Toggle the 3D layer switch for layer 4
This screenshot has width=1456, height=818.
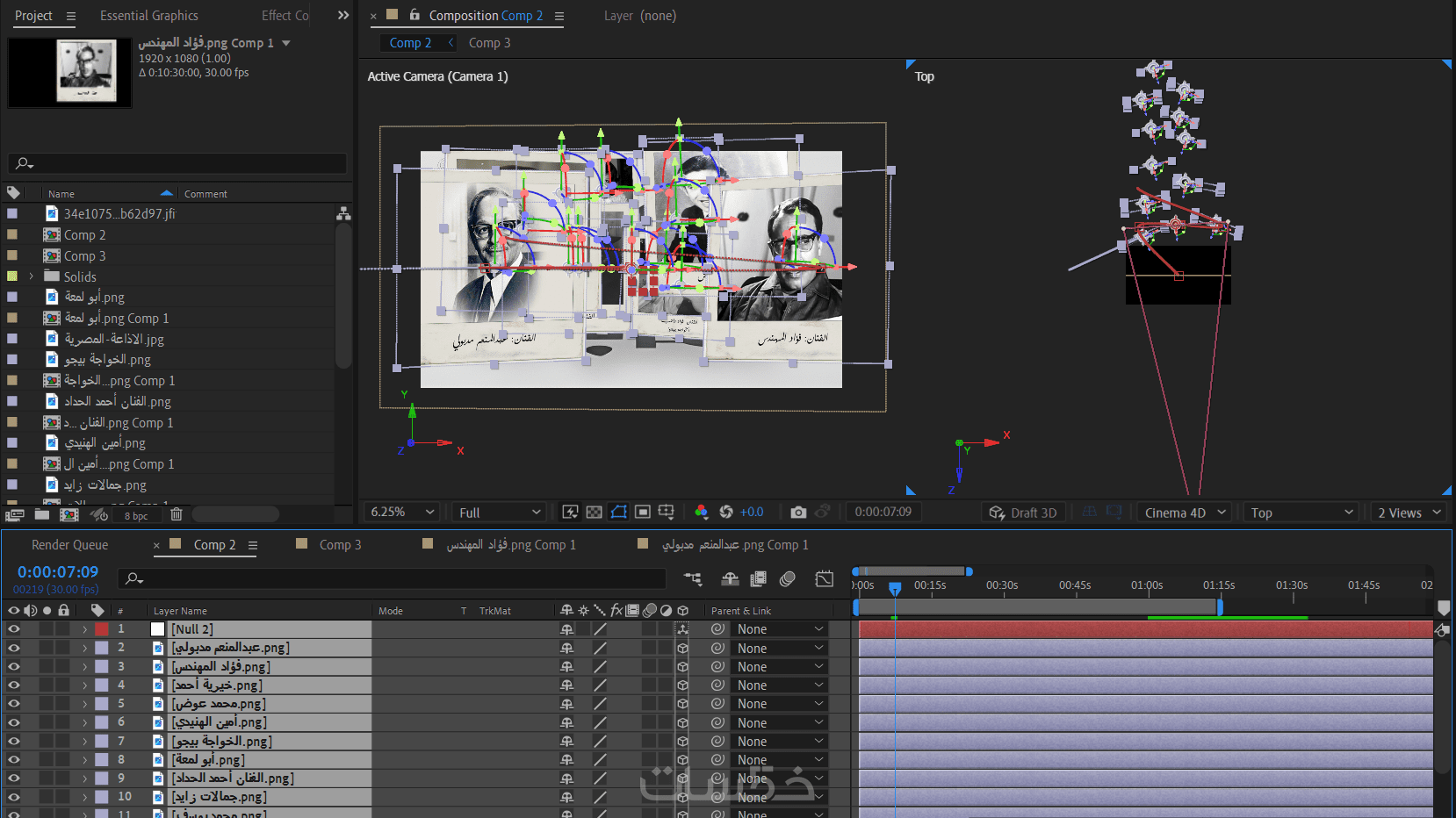[682, 685]
